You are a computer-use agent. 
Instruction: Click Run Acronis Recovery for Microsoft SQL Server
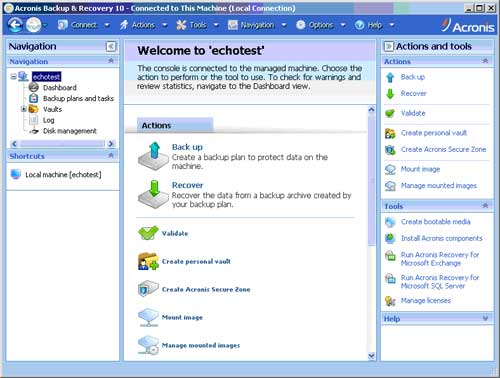[x=440, y=282]
